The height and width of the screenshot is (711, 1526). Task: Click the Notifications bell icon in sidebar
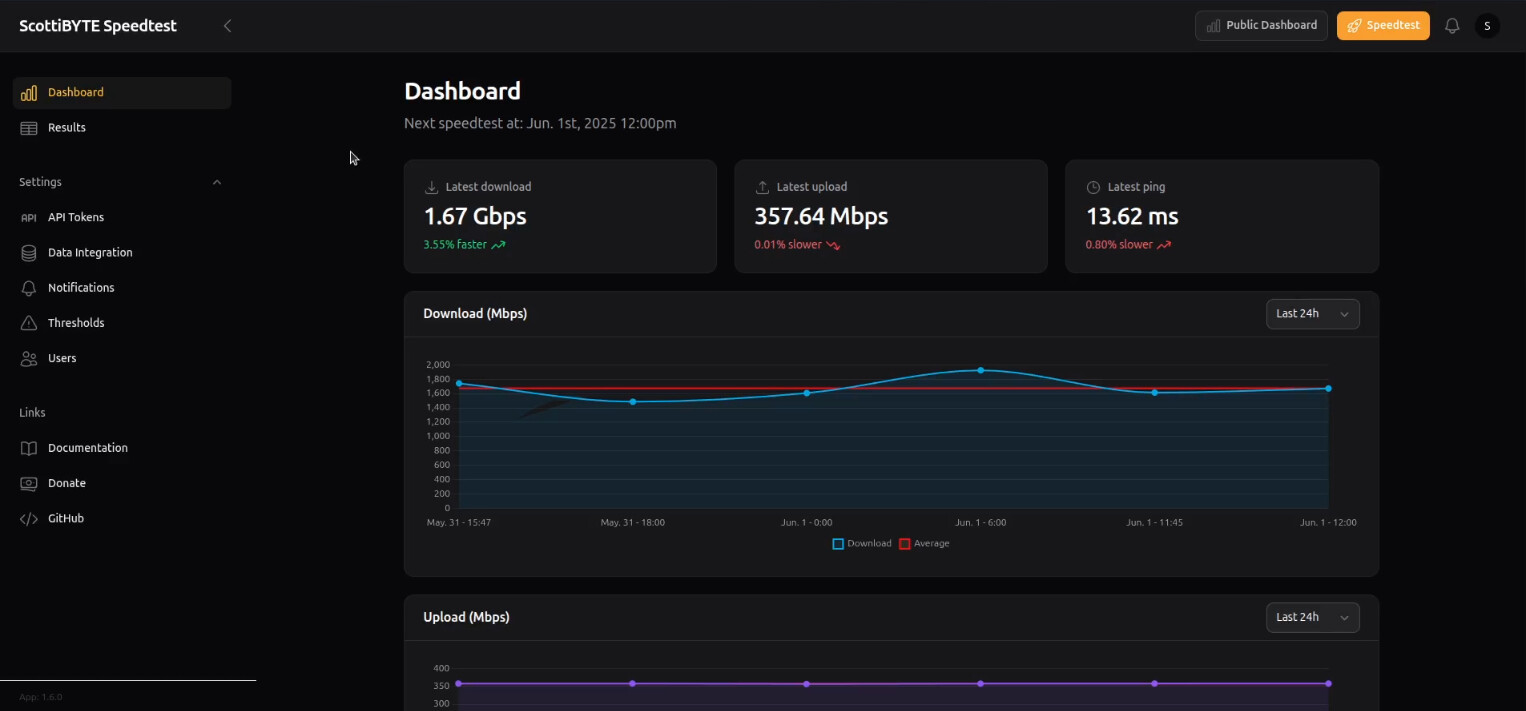29,288
